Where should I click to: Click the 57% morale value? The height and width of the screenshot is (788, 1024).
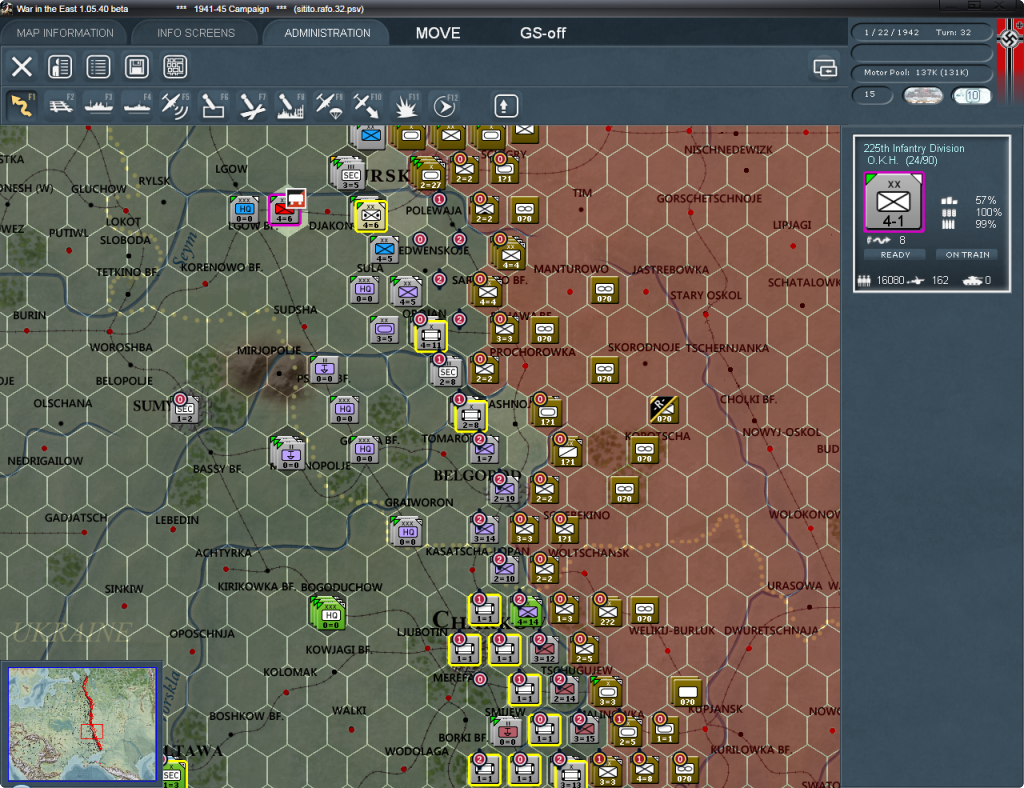pos(985,200)
